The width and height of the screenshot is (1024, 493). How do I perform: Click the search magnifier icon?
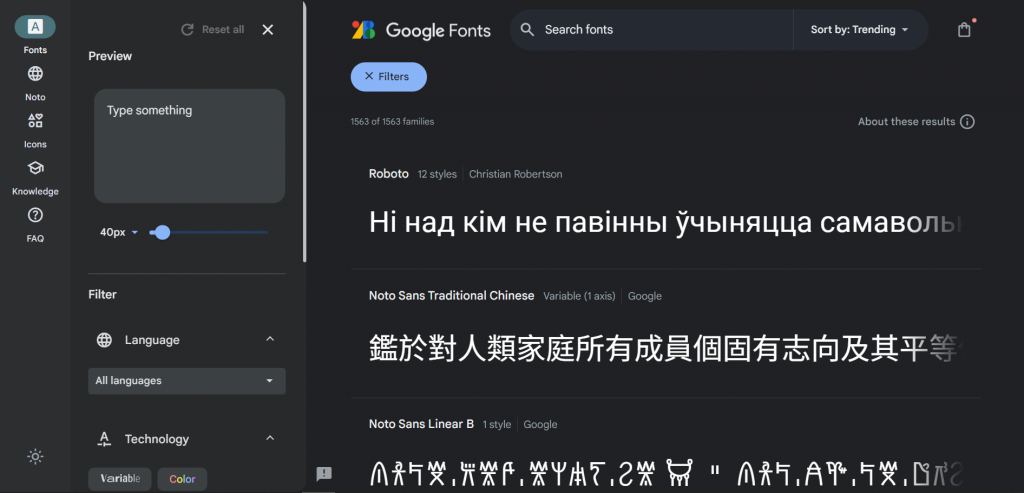pyautogui.click(x=528, y=29)
